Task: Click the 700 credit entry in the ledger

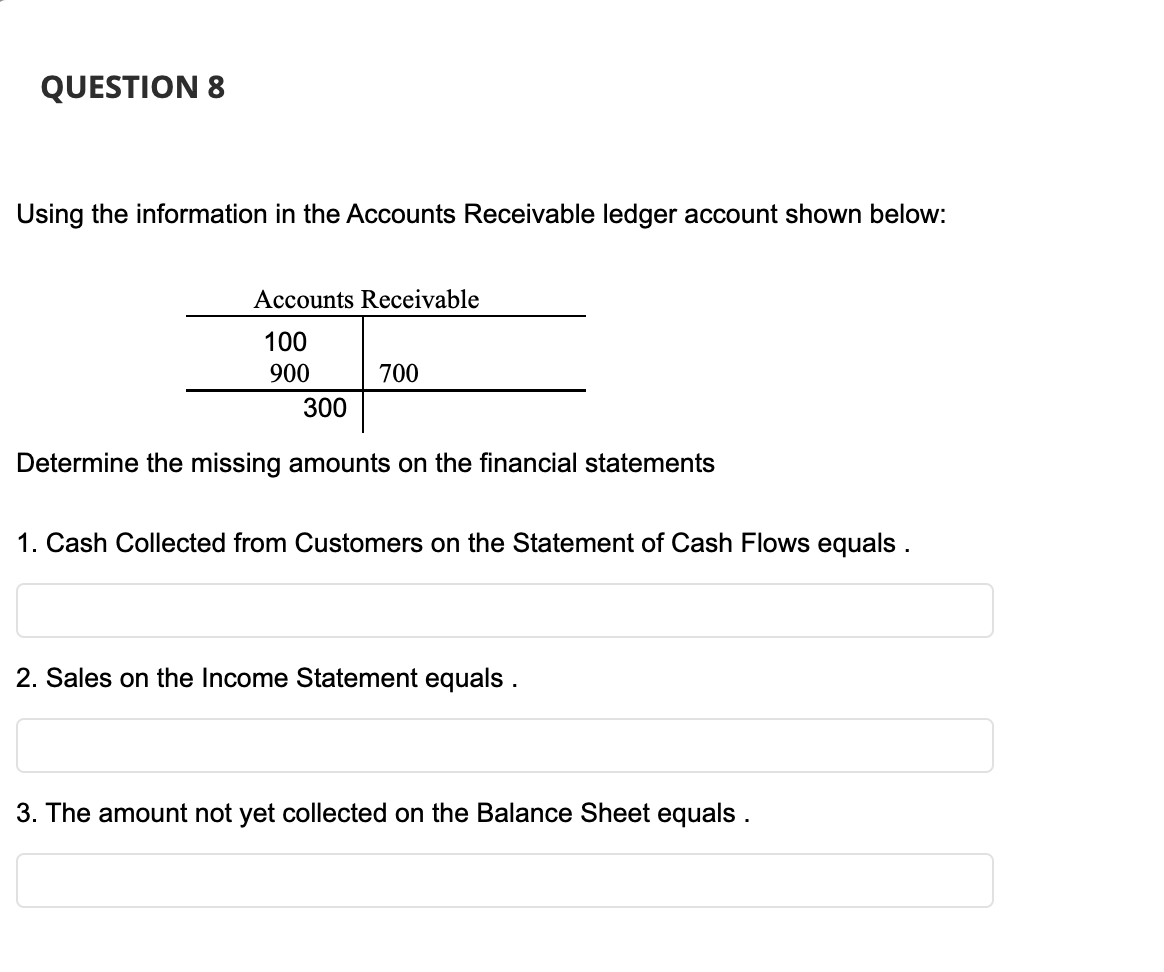Action: click(398, 372)
